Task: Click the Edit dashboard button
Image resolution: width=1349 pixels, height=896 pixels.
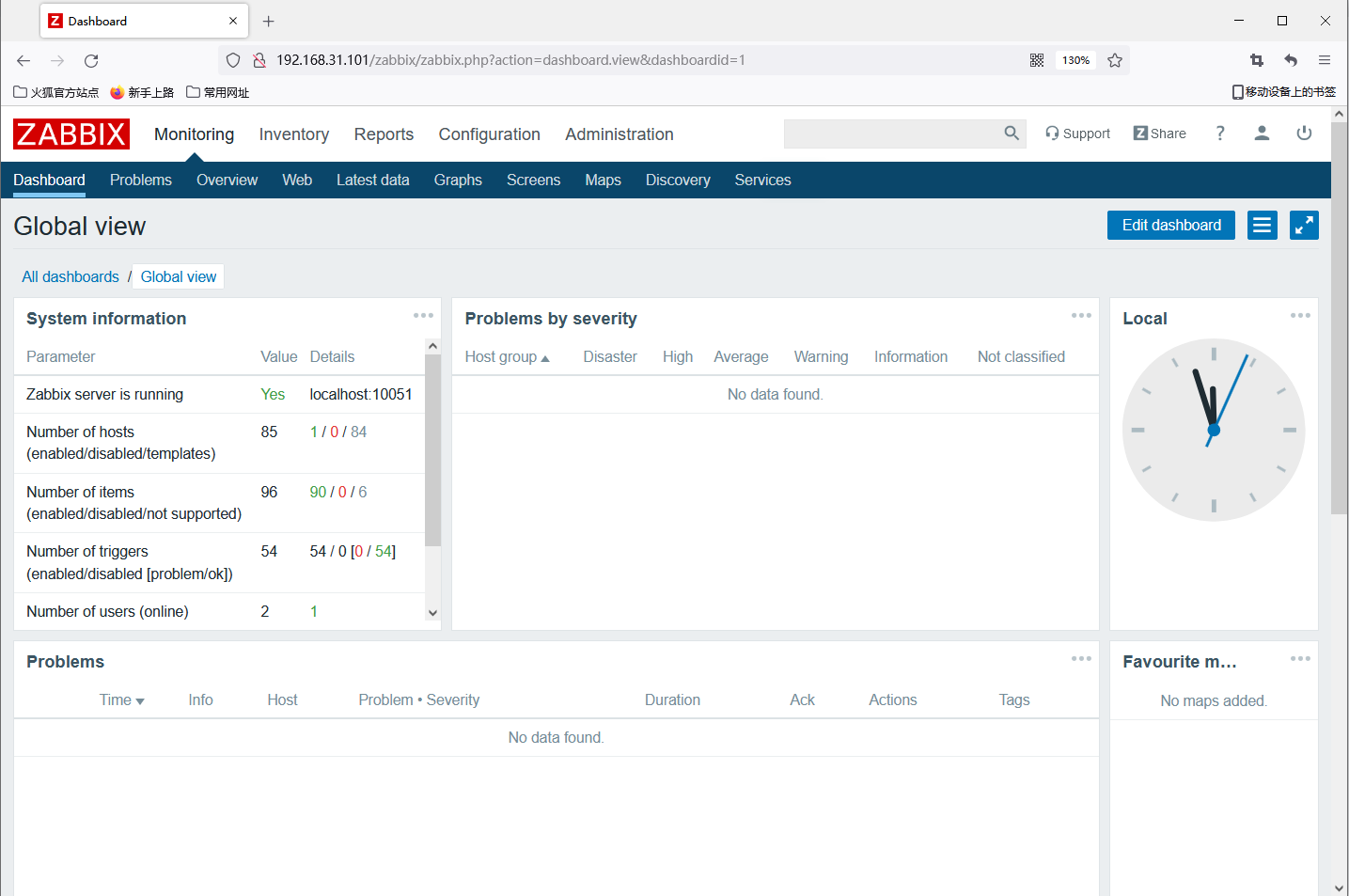Action: [x=1170, y=225]
